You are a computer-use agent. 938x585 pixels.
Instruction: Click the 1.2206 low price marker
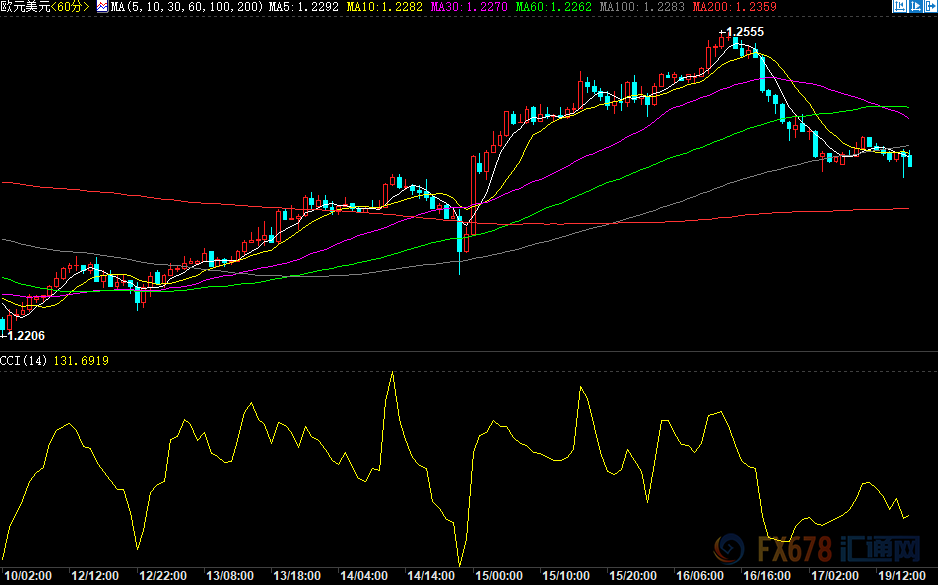pyautogui.click(x=24, y=335)
